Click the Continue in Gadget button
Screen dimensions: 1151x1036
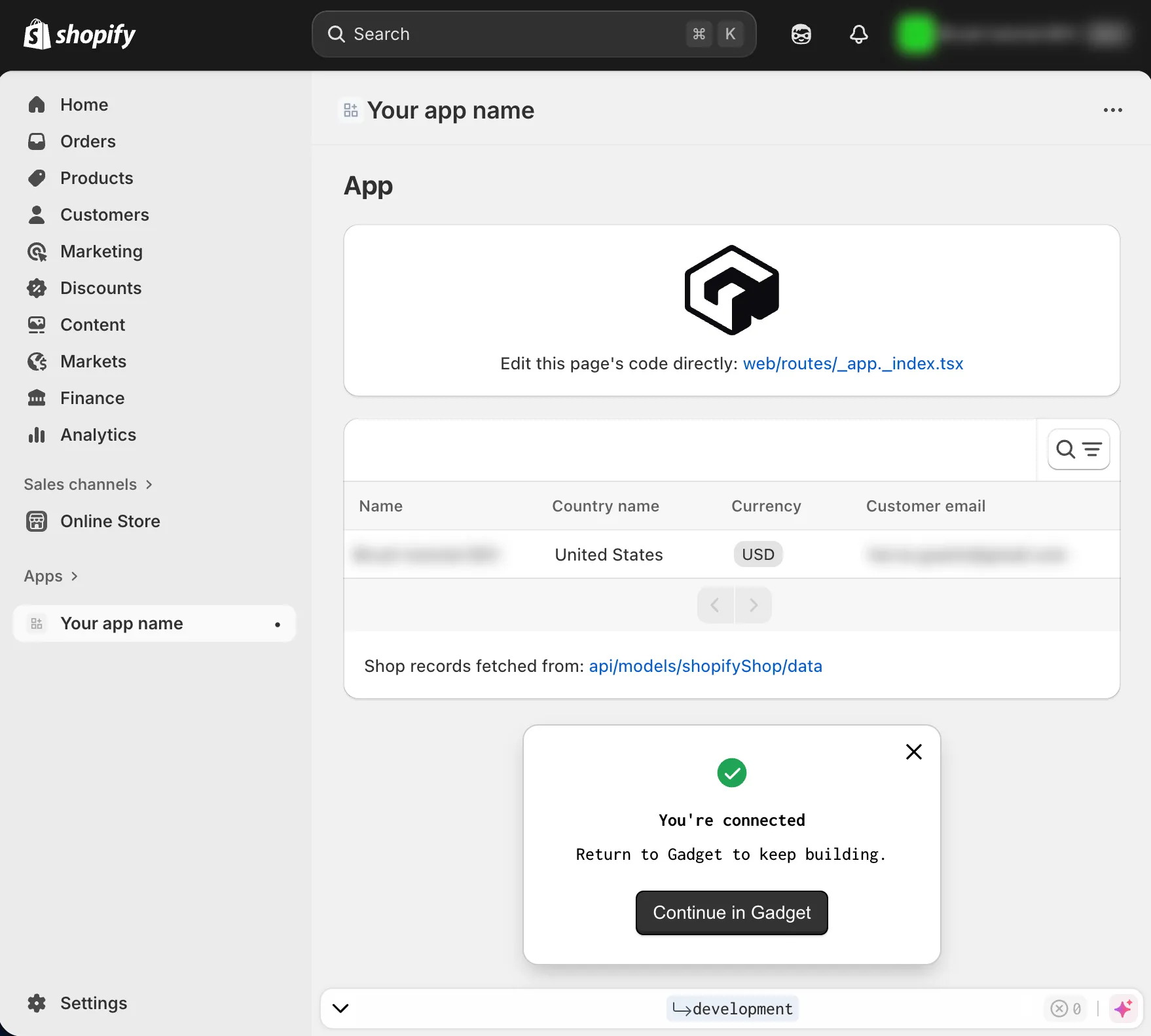click(x=731, y=912)
